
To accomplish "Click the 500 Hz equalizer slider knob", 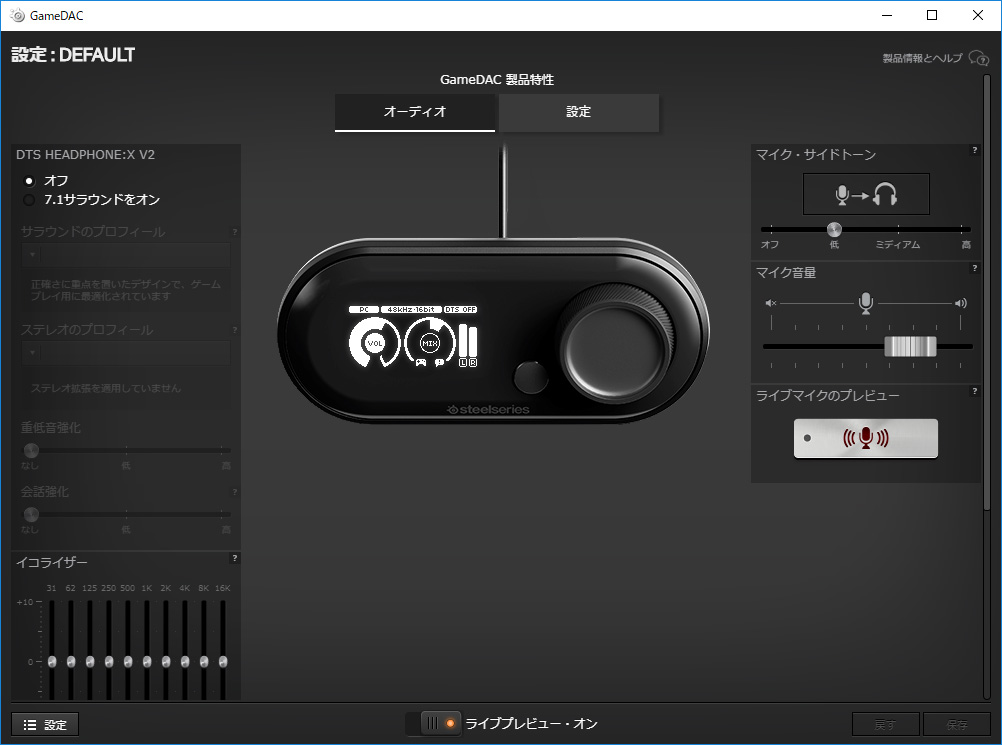I will pos(128,661).
